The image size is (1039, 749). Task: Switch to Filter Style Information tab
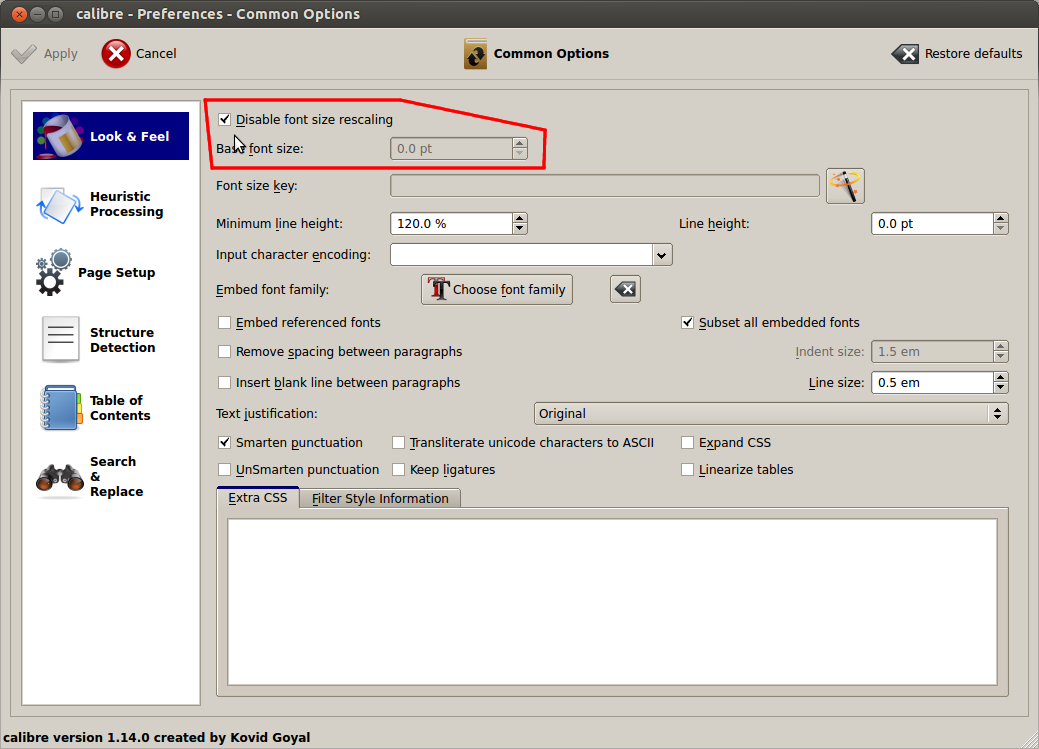tap(380, 498)
